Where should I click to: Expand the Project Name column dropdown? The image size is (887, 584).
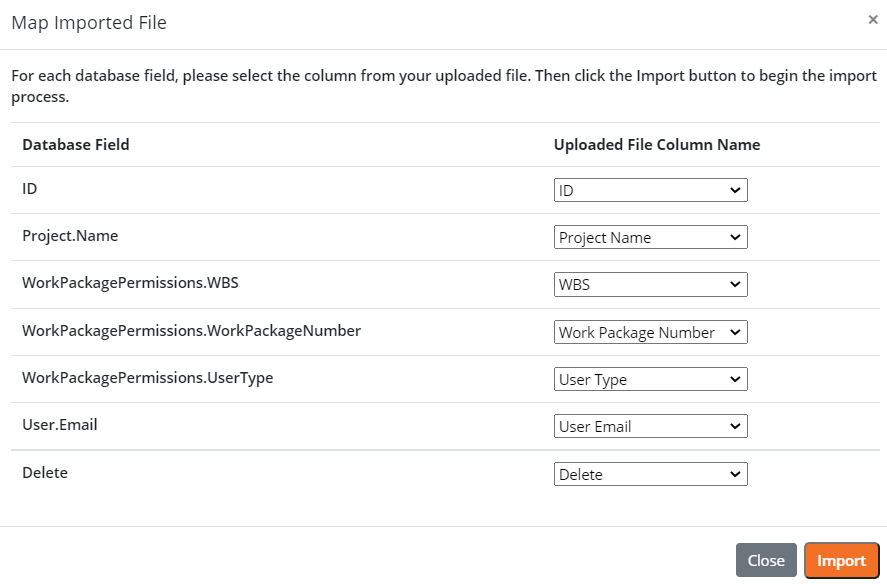650,238
